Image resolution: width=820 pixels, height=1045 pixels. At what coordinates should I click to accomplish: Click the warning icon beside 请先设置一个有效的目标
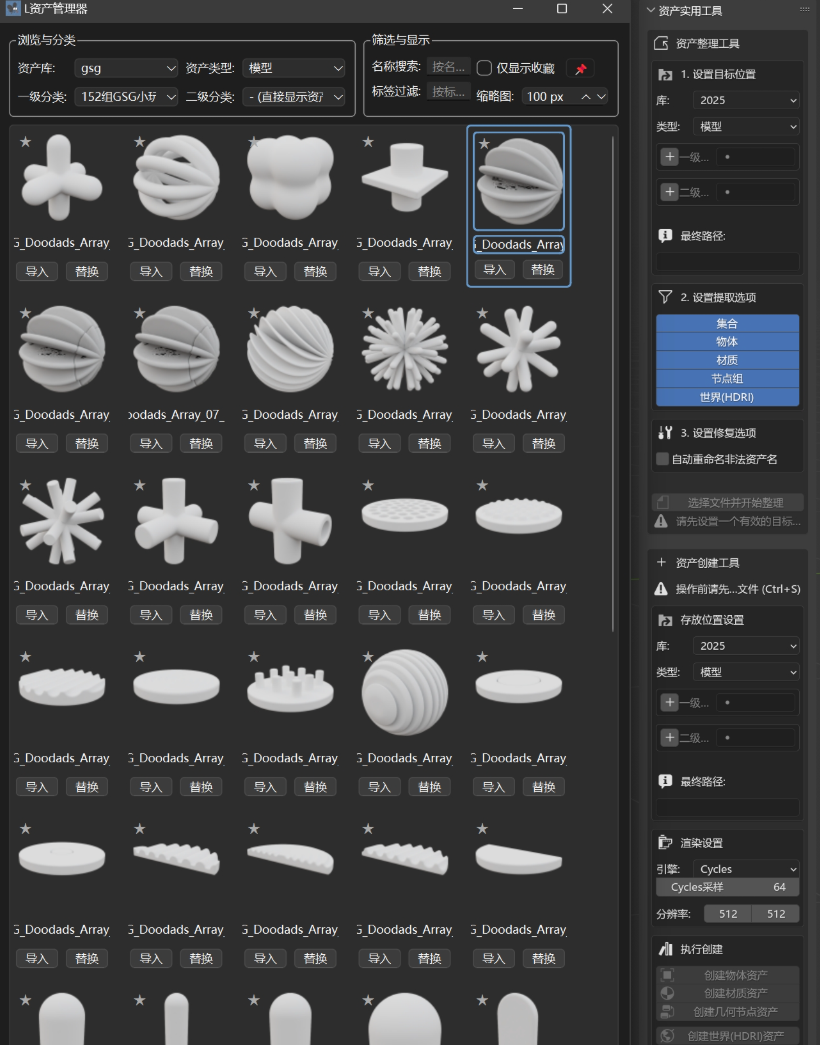point(661,521)
